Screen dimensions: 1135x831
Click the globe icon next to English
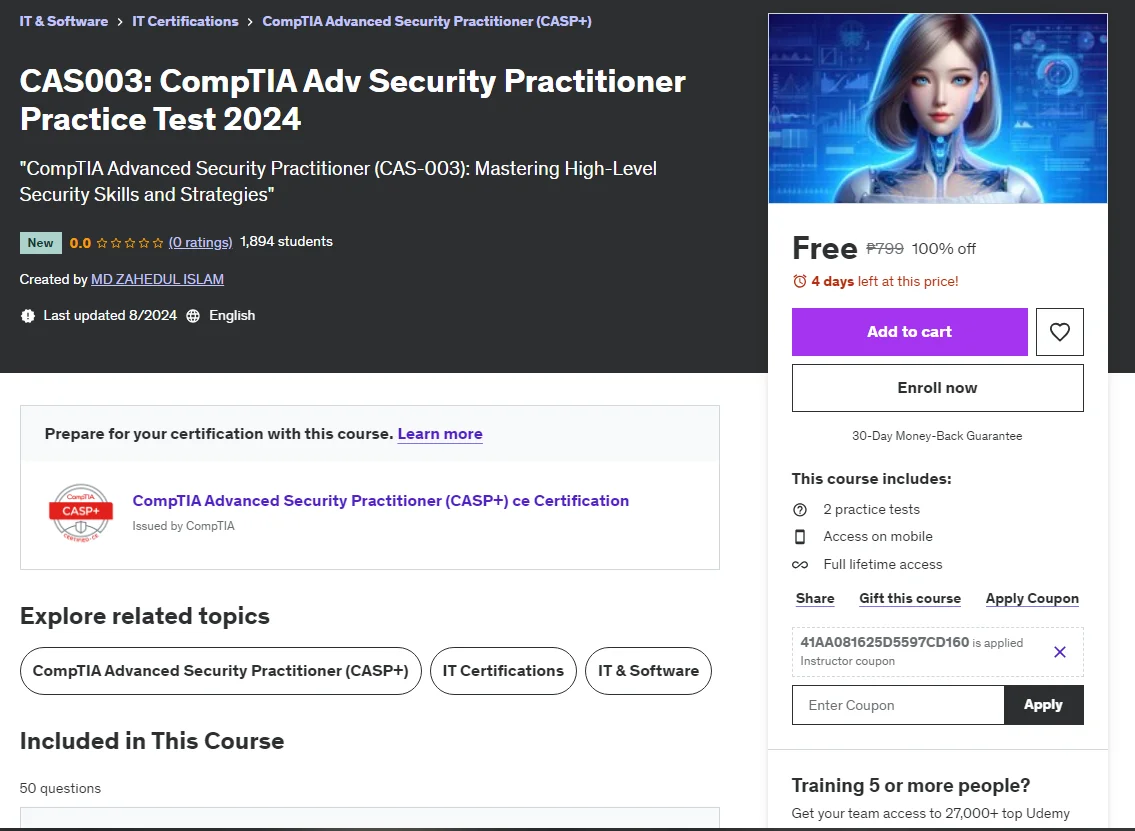[193, 316]
